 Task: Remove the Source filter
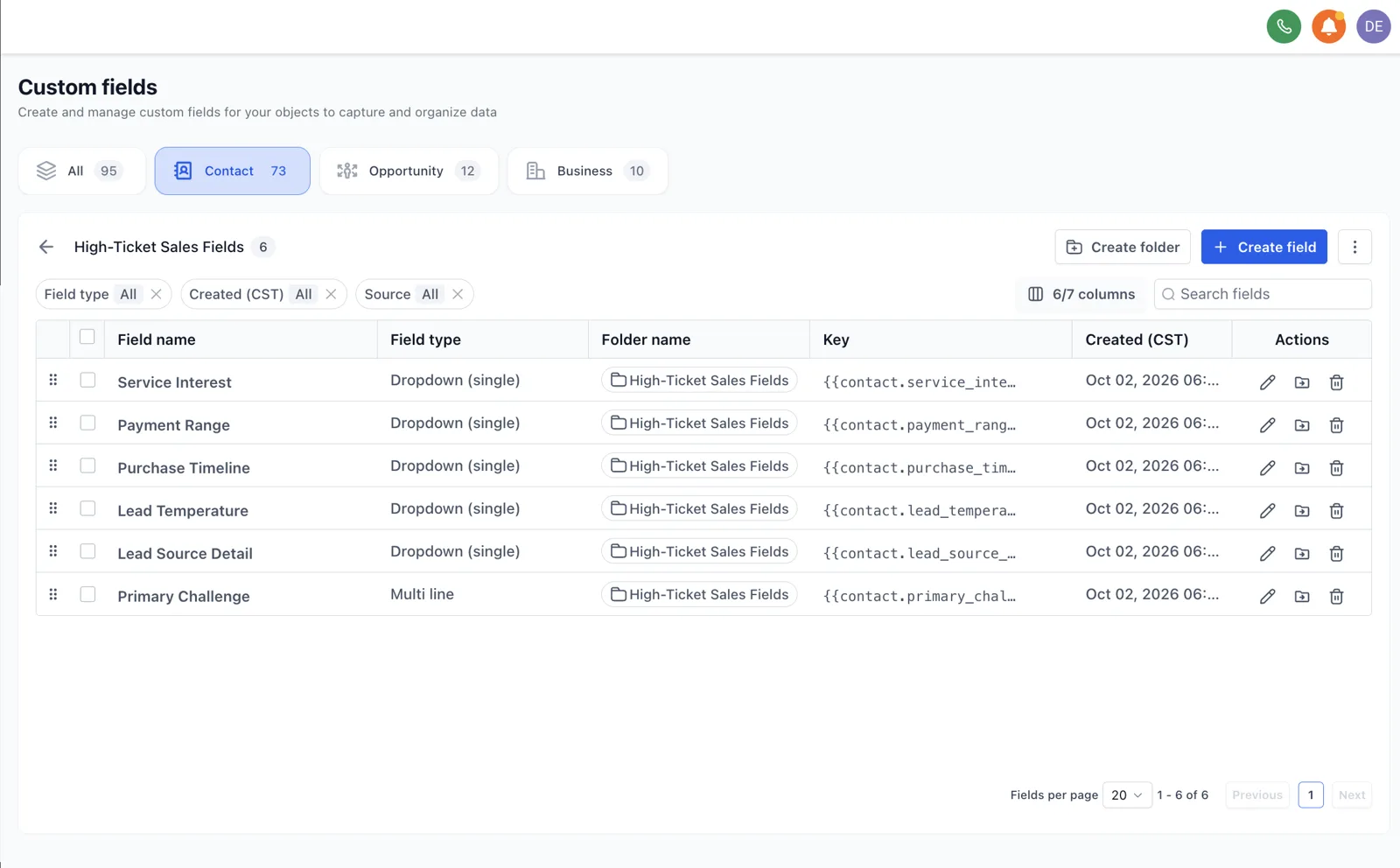point(458,294)
